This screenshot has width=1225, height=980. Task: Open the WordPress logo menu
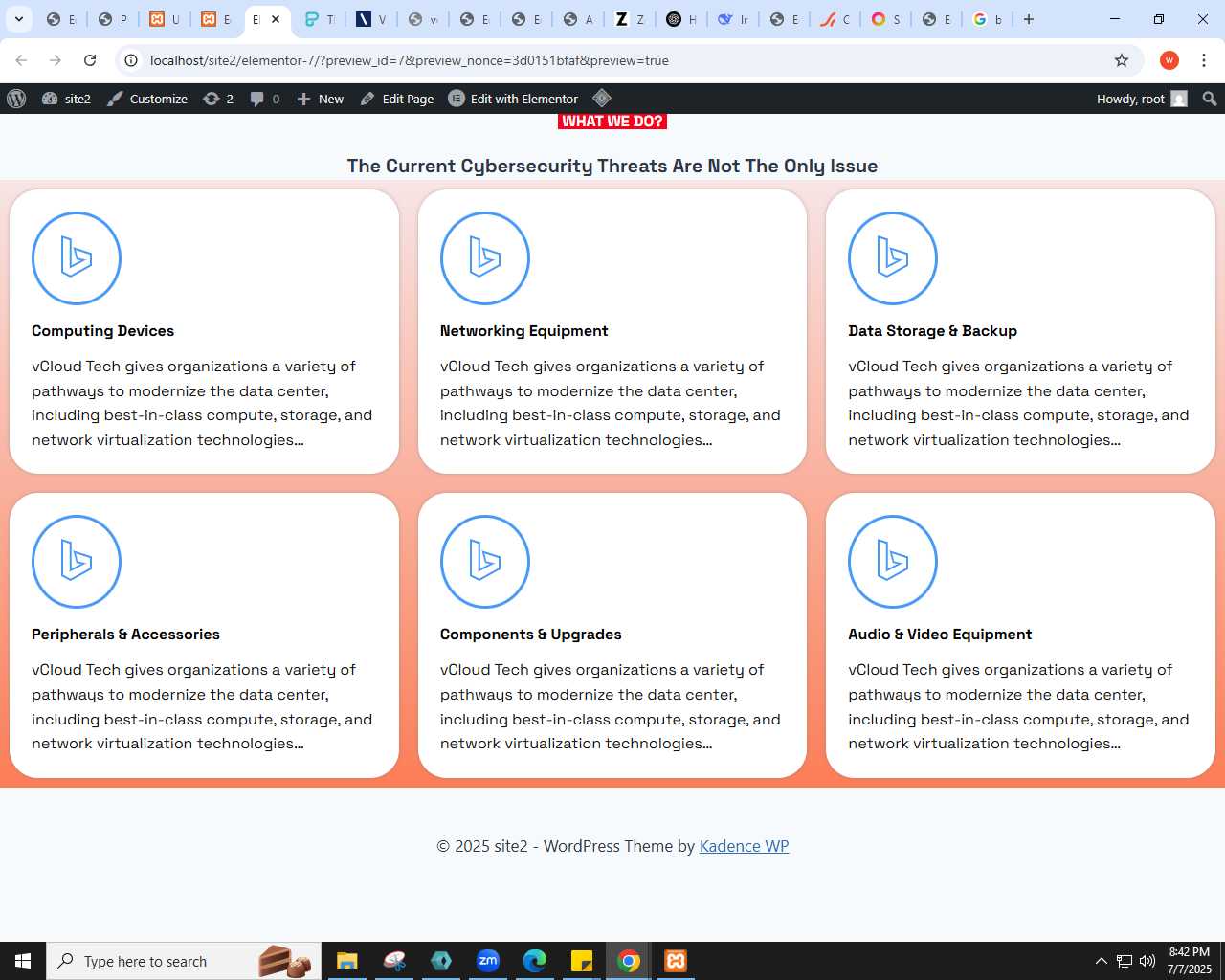coord(16,99)
